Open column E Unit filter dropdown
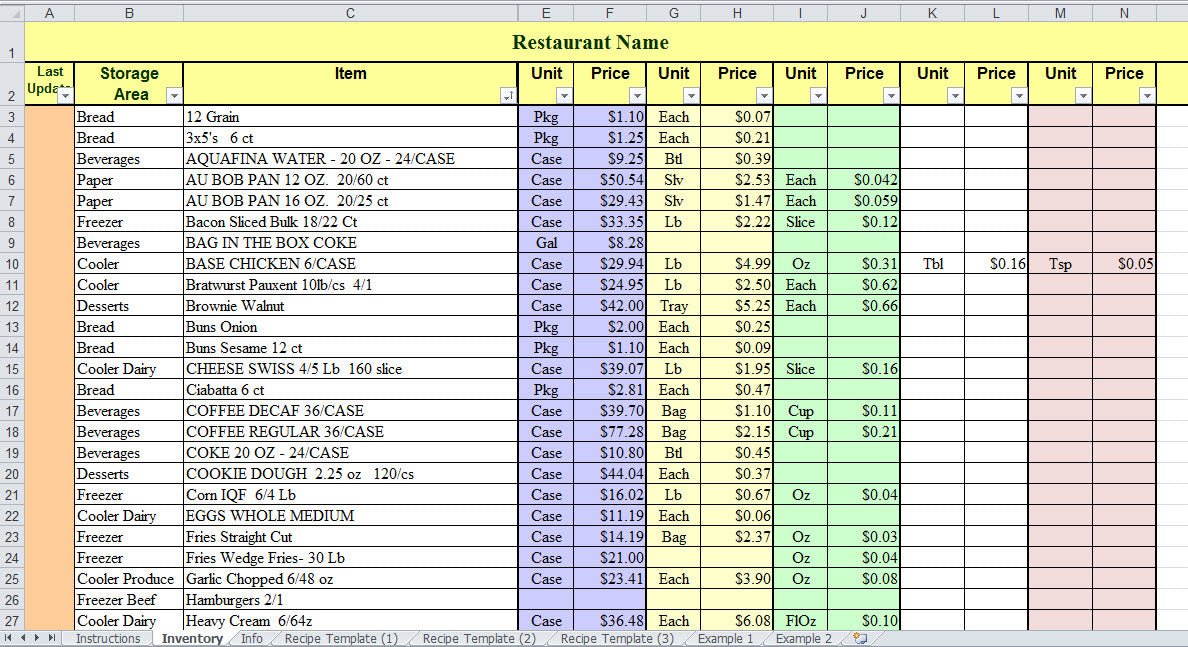This screenshot has width=1188, height=647. click(564, 95)
